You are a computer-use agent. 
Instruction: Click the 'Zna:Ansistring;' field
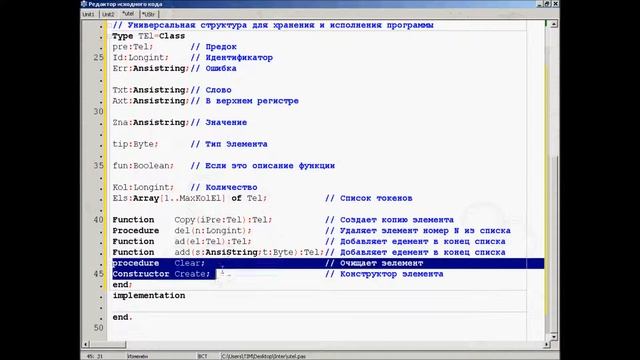tap(151, 122)
